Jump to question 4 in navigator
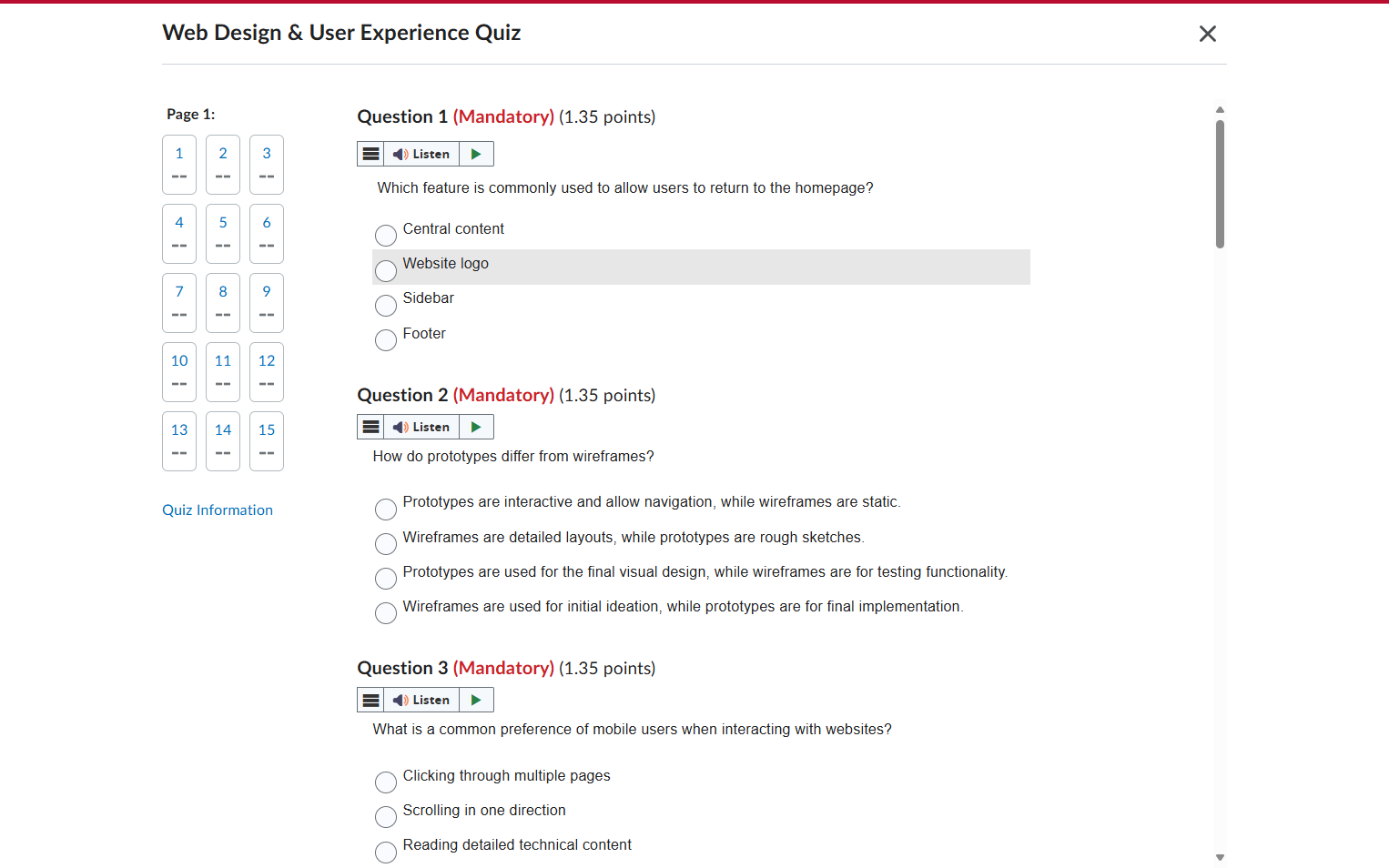This screenshot has height=868, width=1389. [179, 233]
